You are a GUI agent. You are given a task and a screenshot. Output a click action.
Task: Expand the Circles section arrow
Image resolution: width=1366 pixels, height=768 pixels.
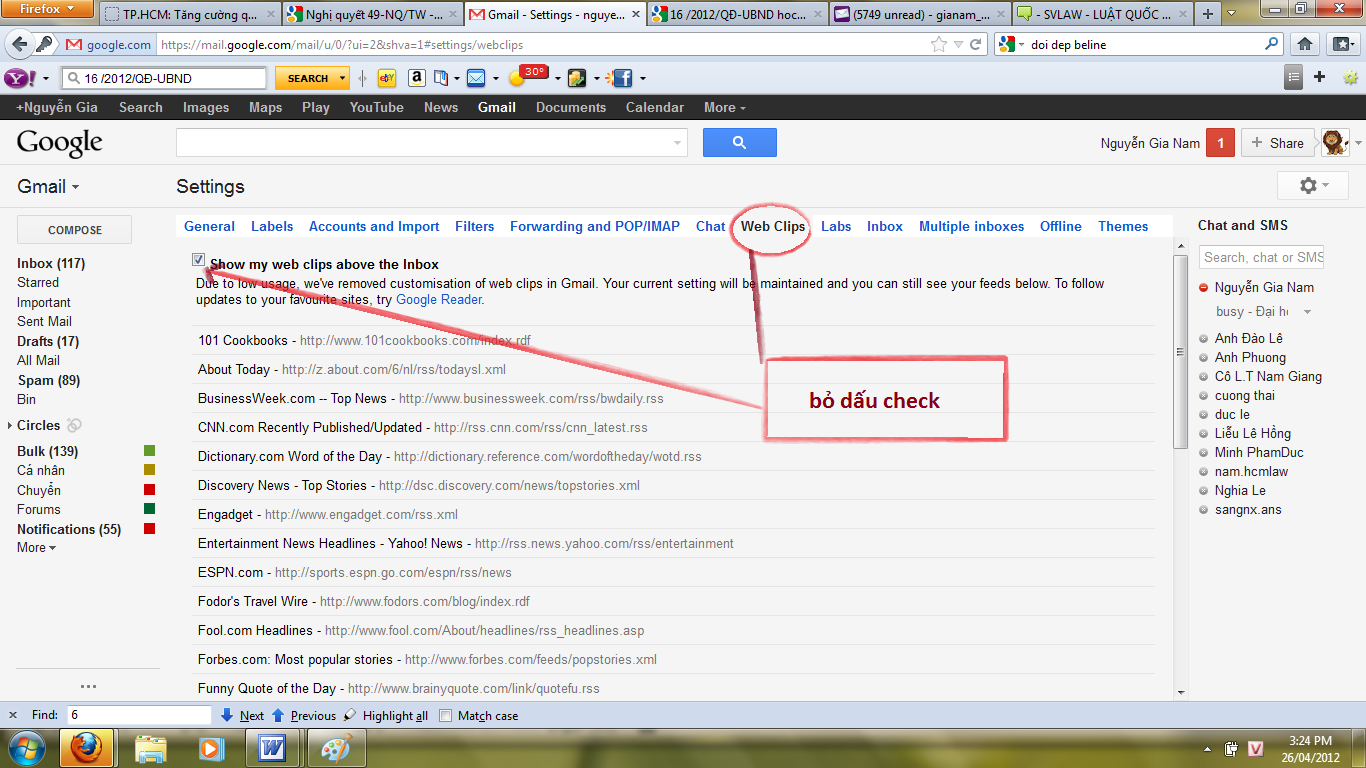point(10,425)
